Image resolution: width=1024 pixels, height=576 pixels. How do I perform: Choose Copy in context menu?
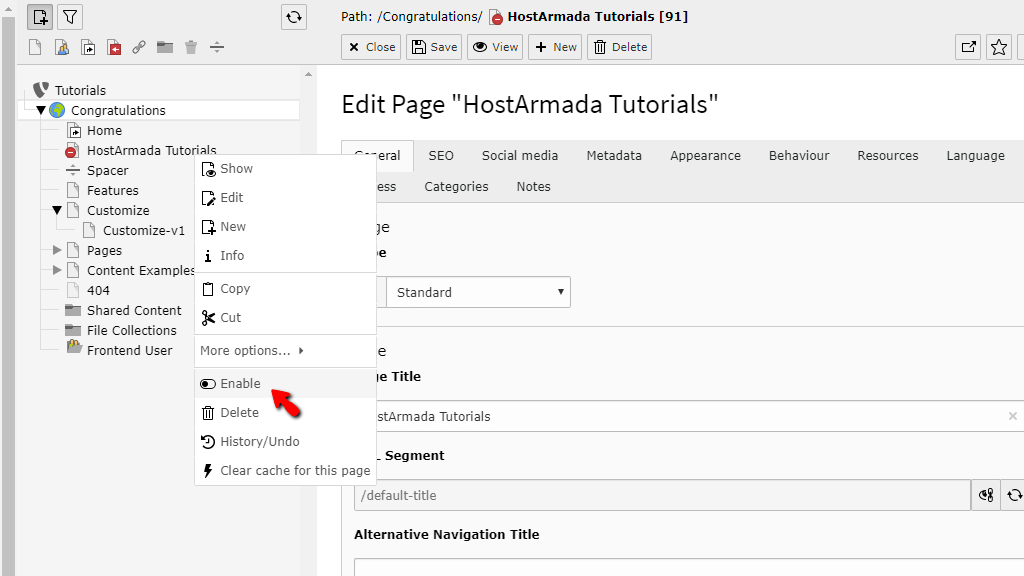285,289
